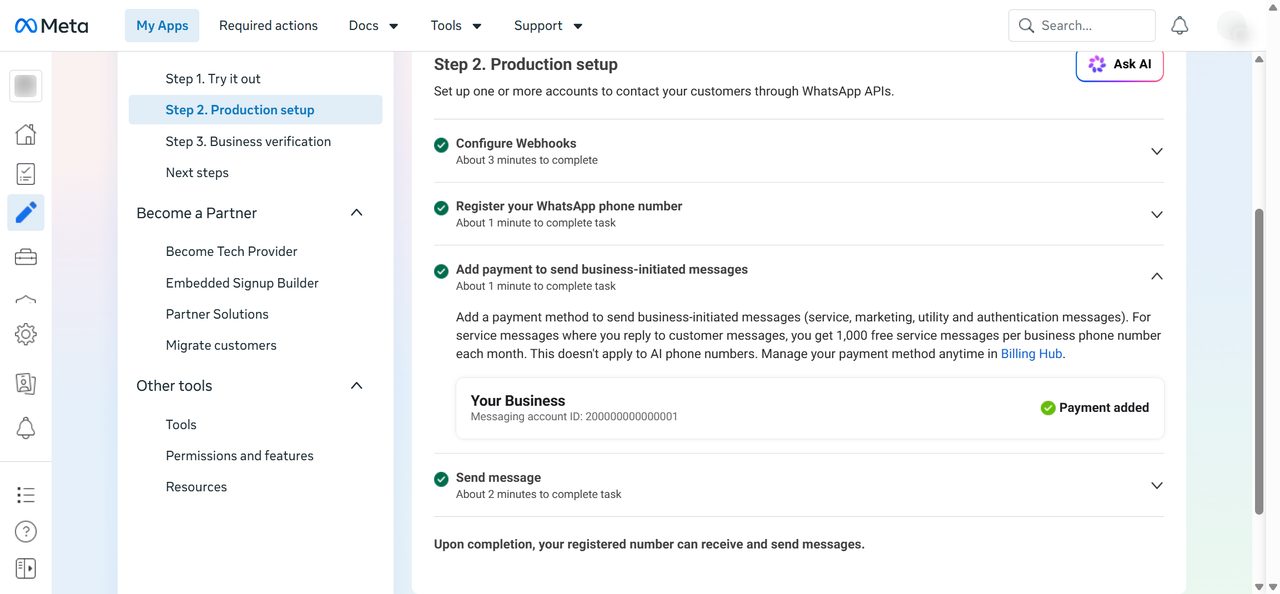Click the Step 2. Production setup heading
This screenshot has height=594, width=1280.
526,65
